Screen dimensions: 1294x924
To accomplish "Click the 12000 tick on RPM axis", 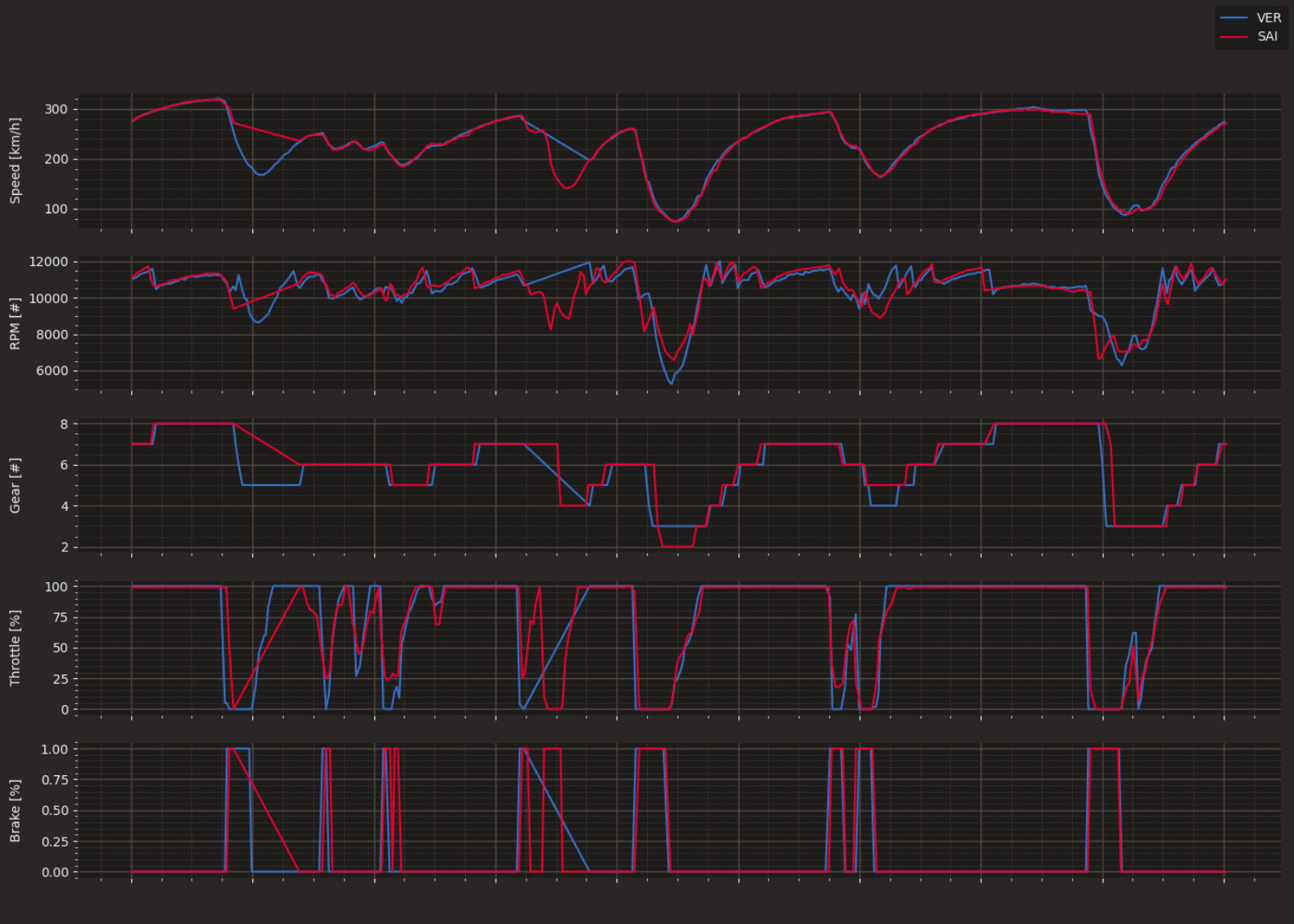I will click(49, 262).
